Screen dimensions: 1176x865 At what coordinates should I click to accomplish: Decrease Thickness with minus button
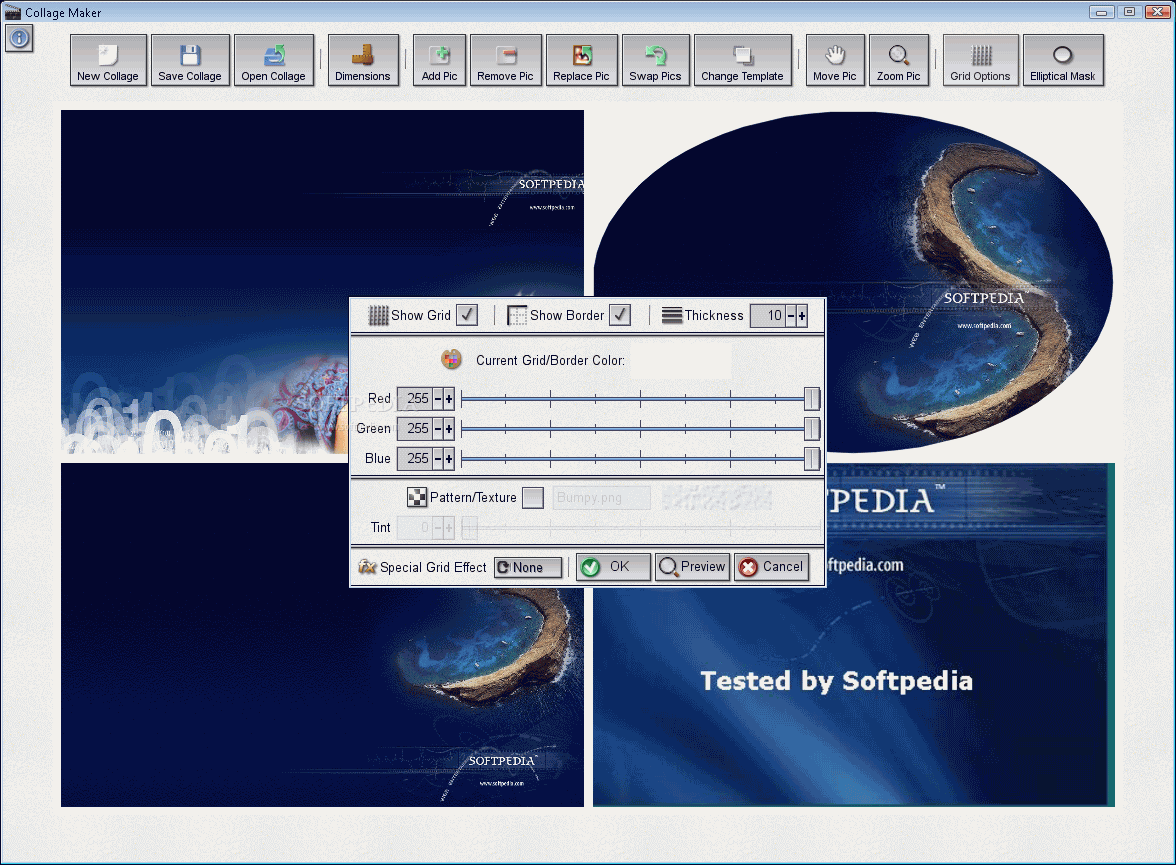tap(790, 316)
